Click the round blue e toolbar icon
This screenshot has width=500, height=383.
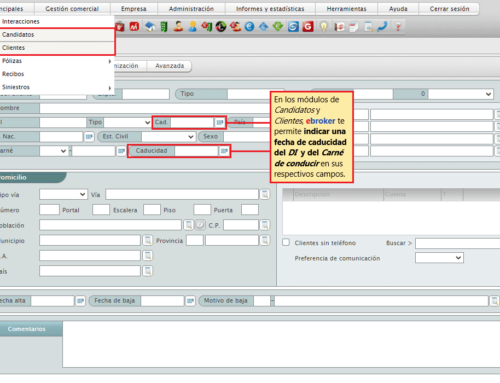[x=249, y=27]
